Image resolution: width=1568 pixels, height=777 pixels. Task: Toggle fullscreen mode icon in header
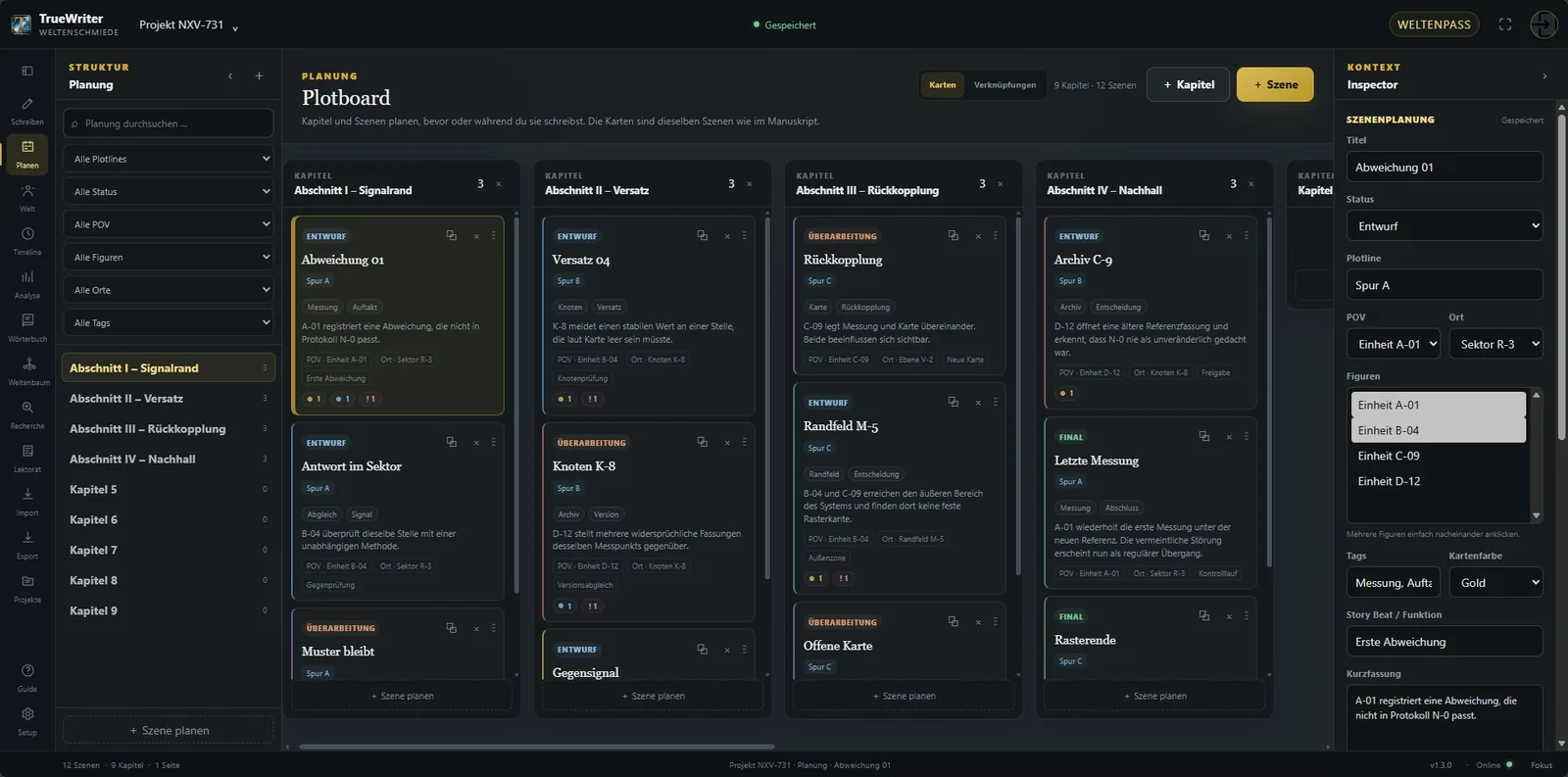(x=1505, y=24)
